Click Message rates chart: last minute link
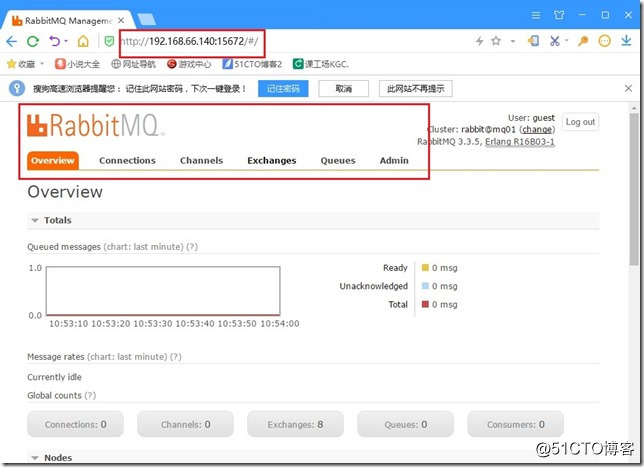This screenshot has width=644, height=467. [127, 357]
